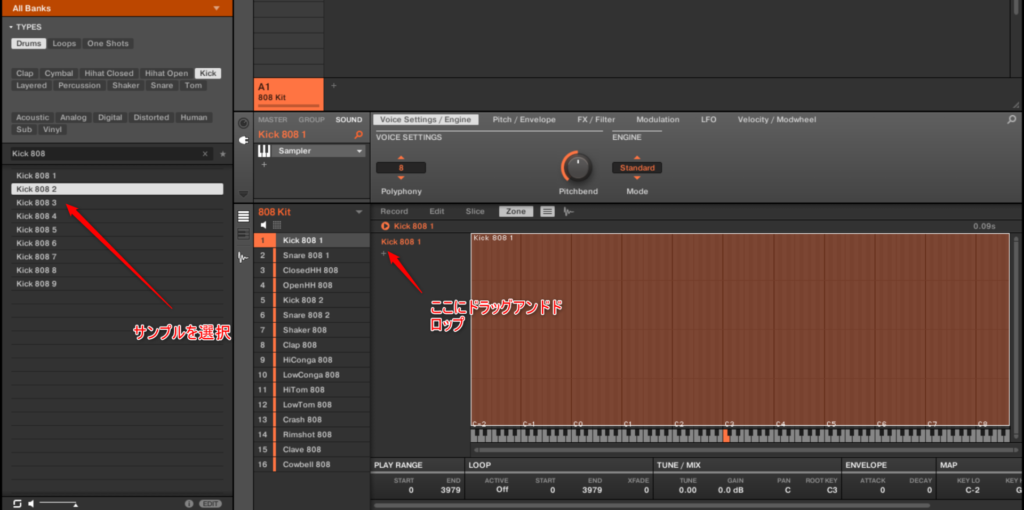Click the piano keys icon beside Sampler
Screen dimensions: 1024x510
pos(264,151)
